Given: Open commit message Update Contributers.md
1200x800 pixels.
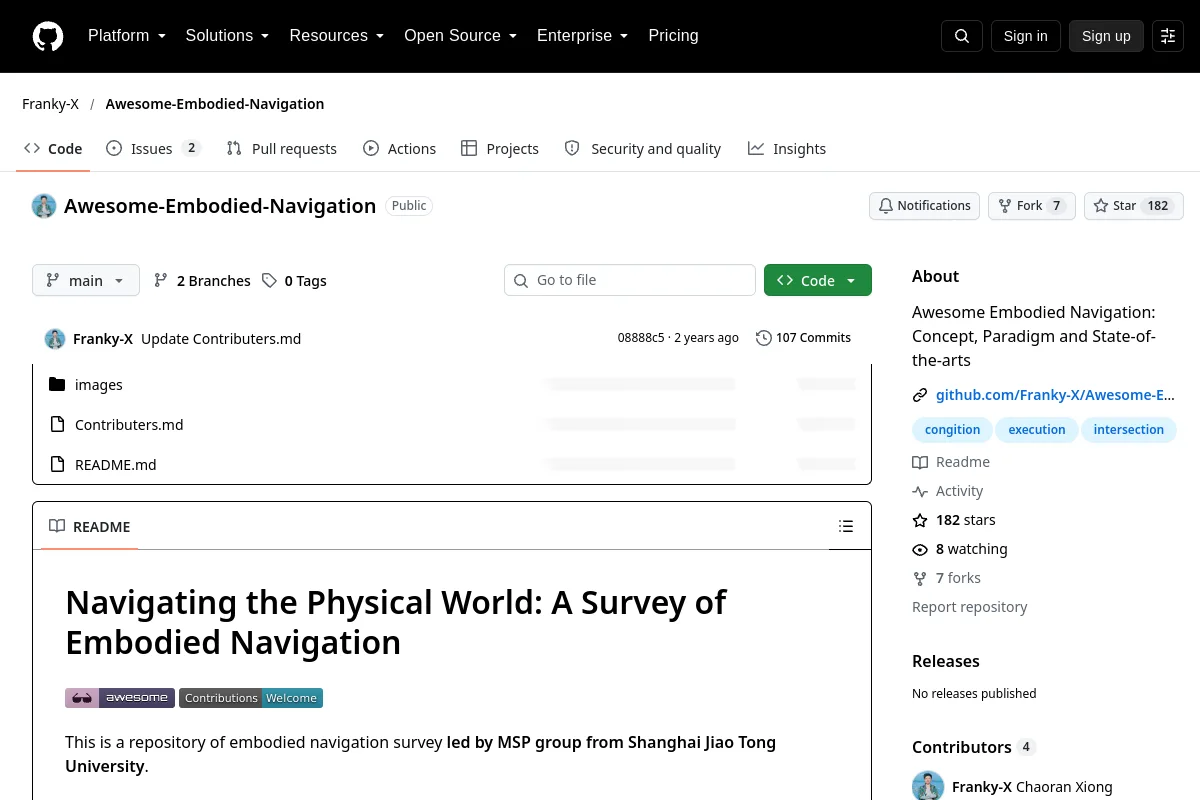Looking at the screenshot, I should pyautogui.click(x=221, y=339).
